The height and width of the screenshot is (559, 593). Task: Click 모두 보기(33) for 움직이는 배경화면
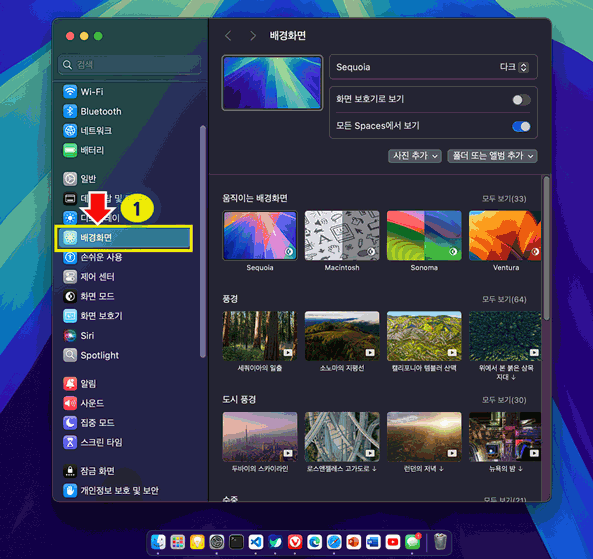[504, 199]
